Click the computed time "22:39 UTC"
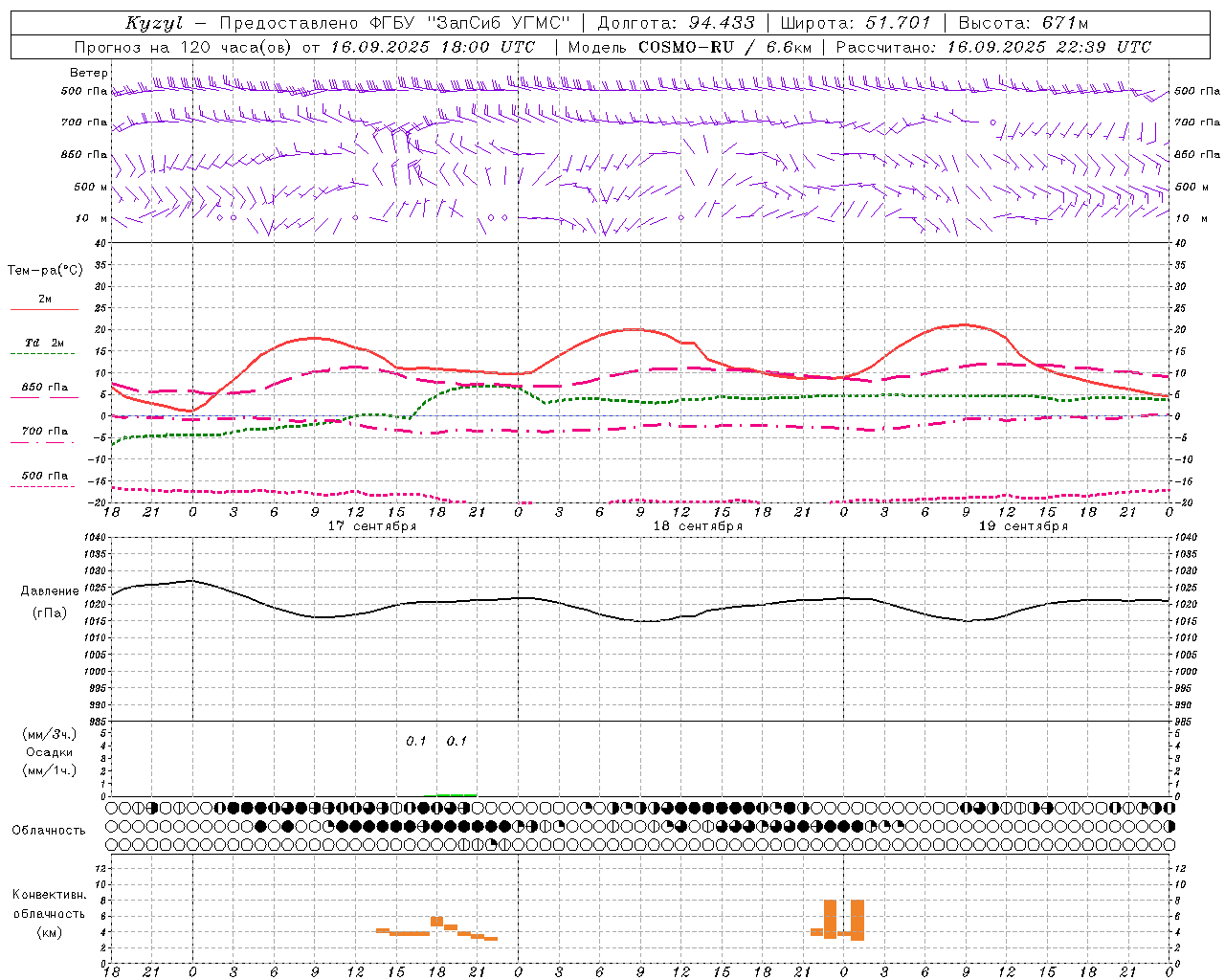Image resolution: width=1225 pixels, height=980 pixels. (x=1102, y=47)
